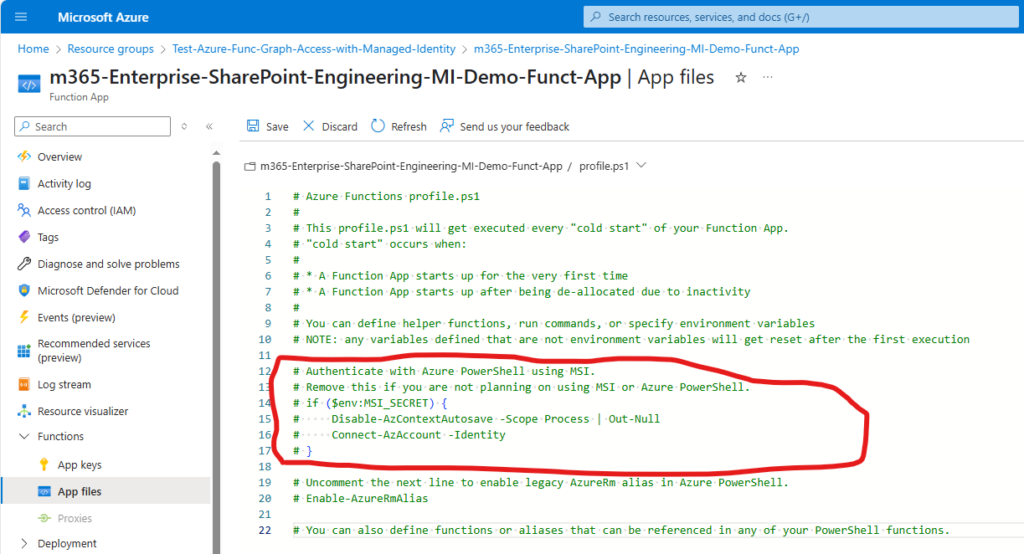This screenshot has width=1024, height=554.
Task: Click the Access control people icon
Action: point(24,210)
